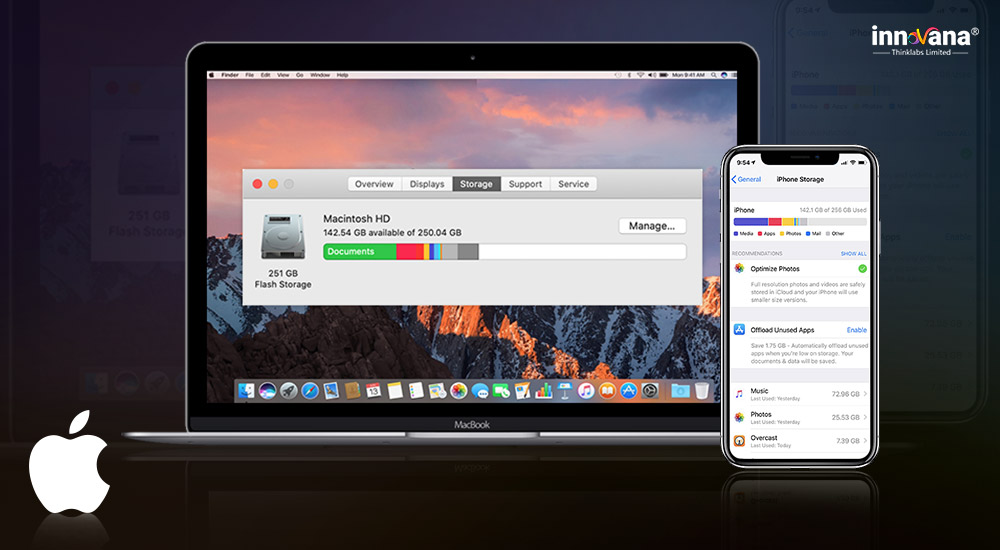Click menu bar clock 'Mon 9:41 AM'

pyautogui.click(x=688, y=75)
